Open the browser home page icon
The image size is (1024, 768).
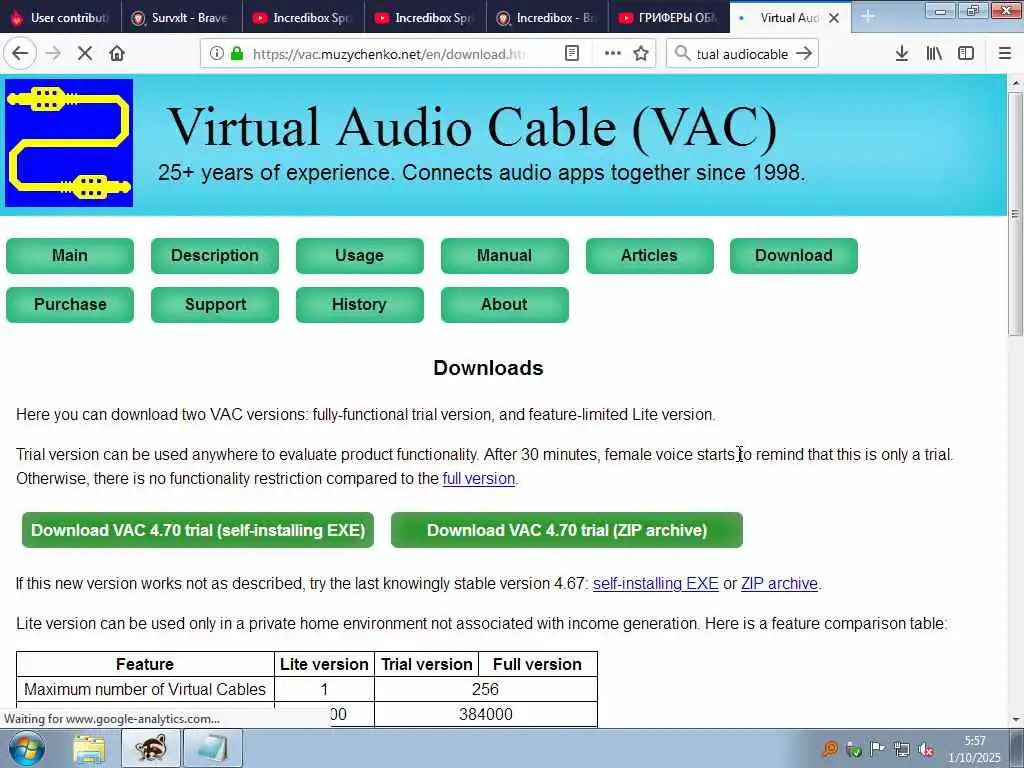coord(117,54)
